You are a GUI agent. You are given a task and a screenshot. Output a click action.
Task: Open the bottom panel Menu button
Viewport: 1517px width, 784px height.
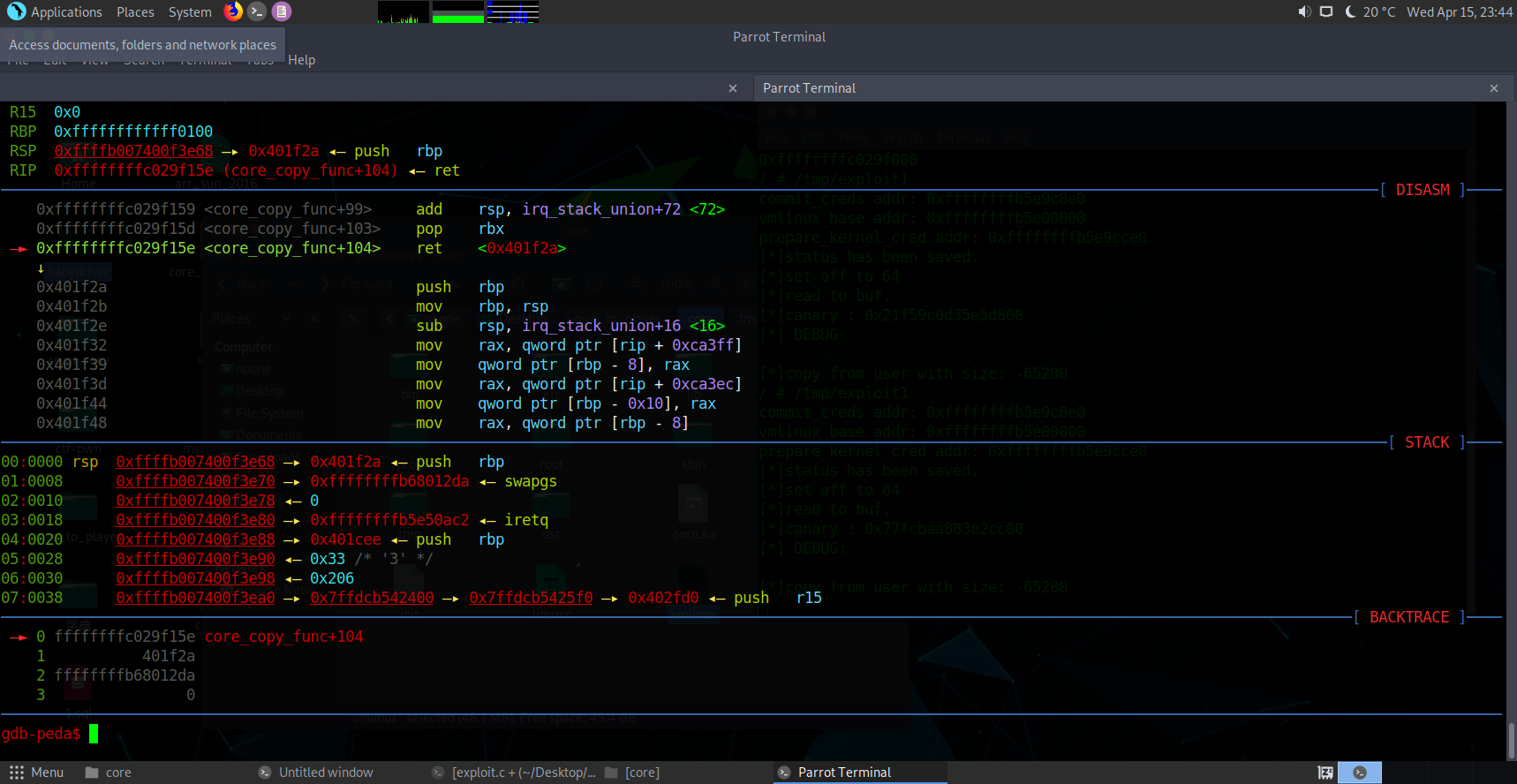pos(36,773)
